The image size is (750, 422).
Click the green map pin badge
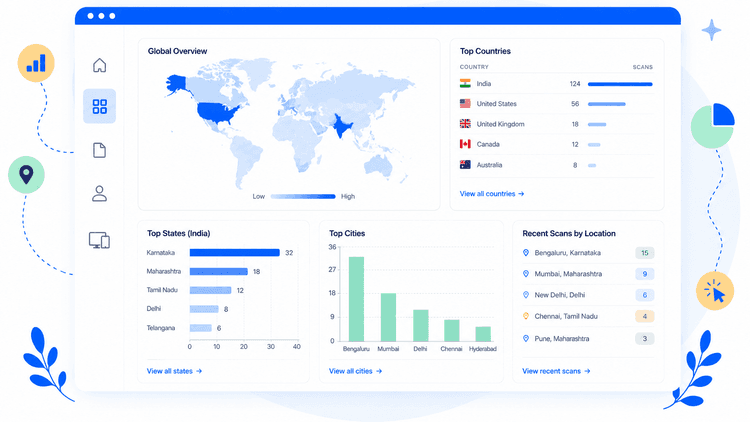tap(26, 175)
